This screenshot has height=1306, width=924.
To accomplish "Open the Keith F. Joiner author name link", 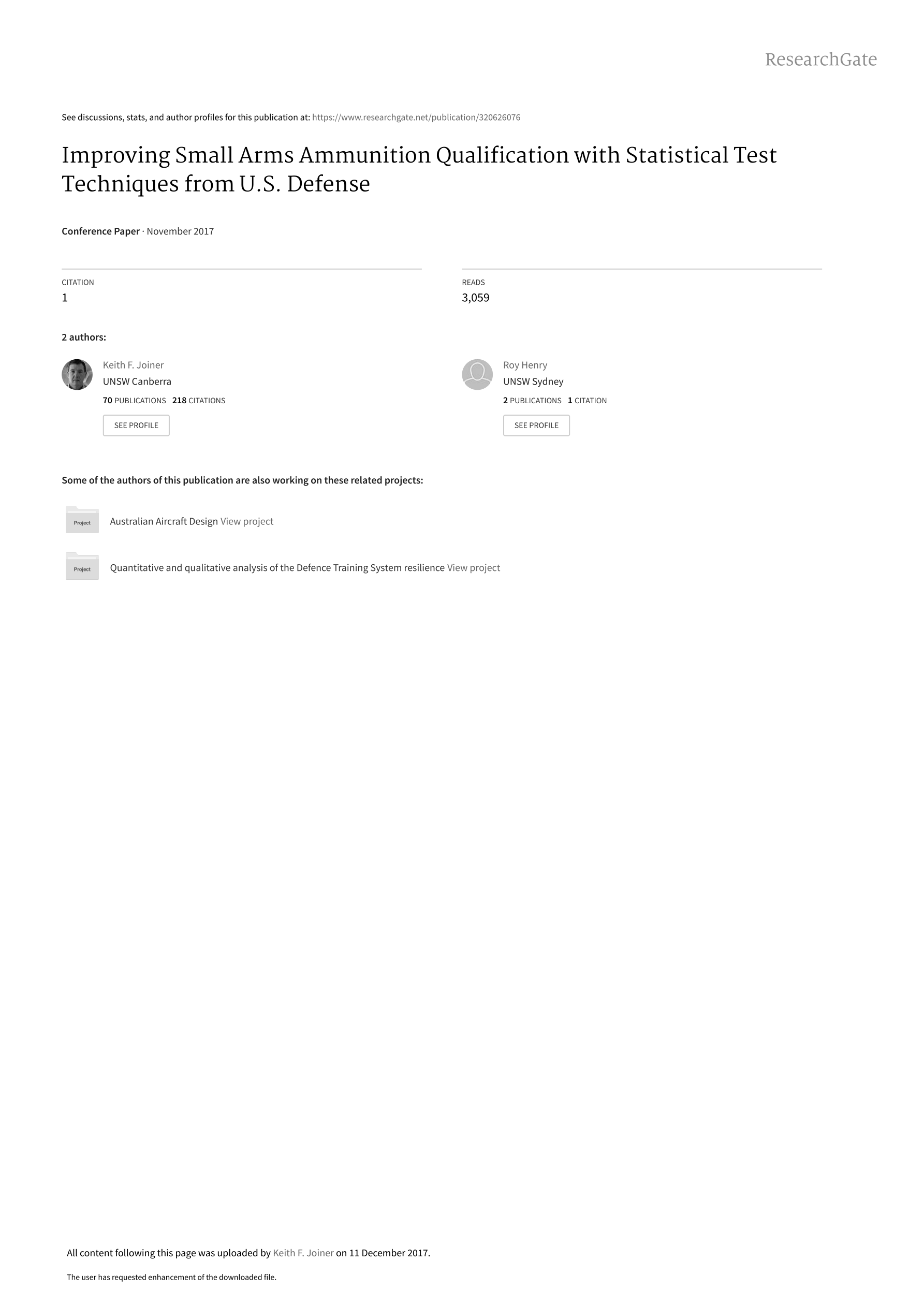I will 133,365.
